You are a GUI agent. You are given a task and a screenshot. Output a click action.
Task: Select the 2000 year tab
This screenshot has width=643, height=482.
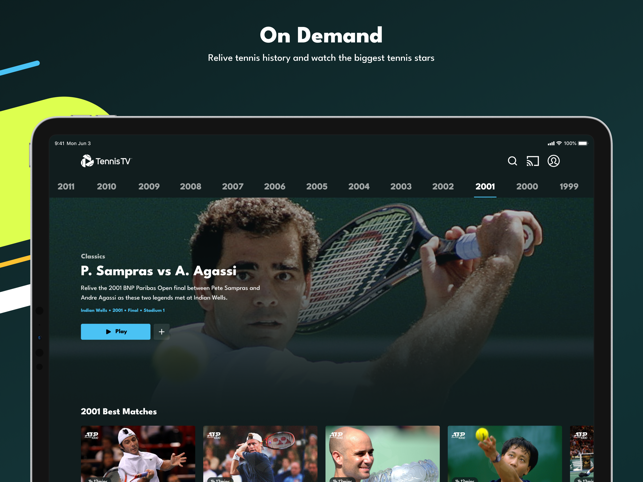point(527,186)
